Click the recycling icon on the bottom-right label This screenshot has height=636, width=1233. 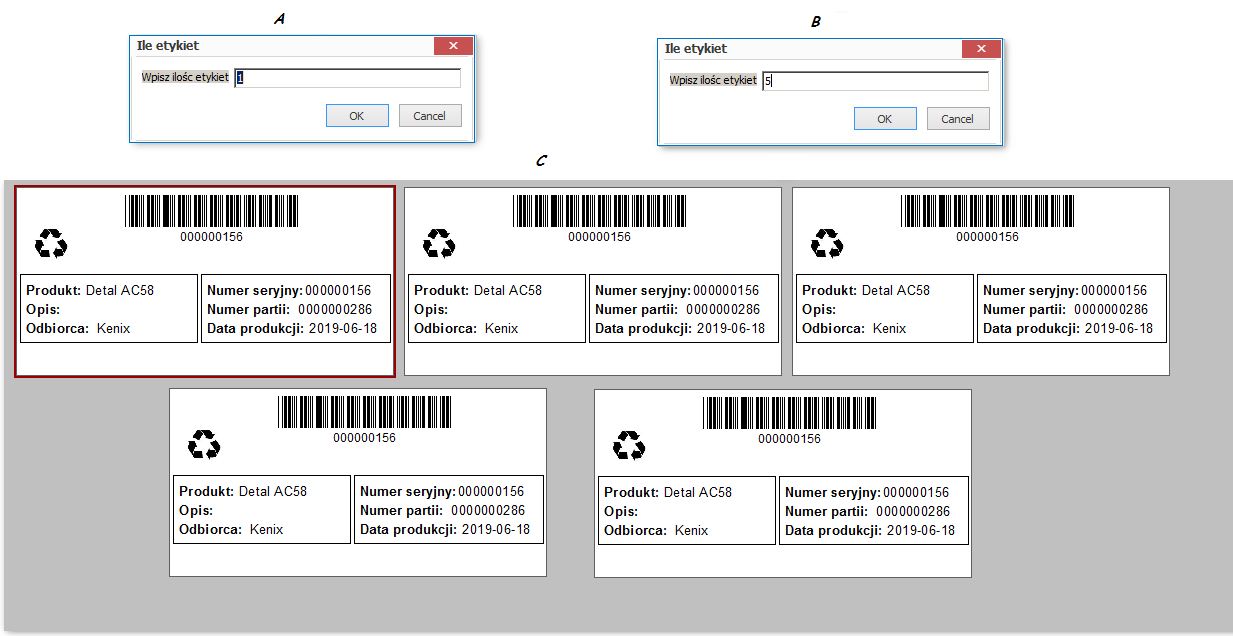click(629, 444)
